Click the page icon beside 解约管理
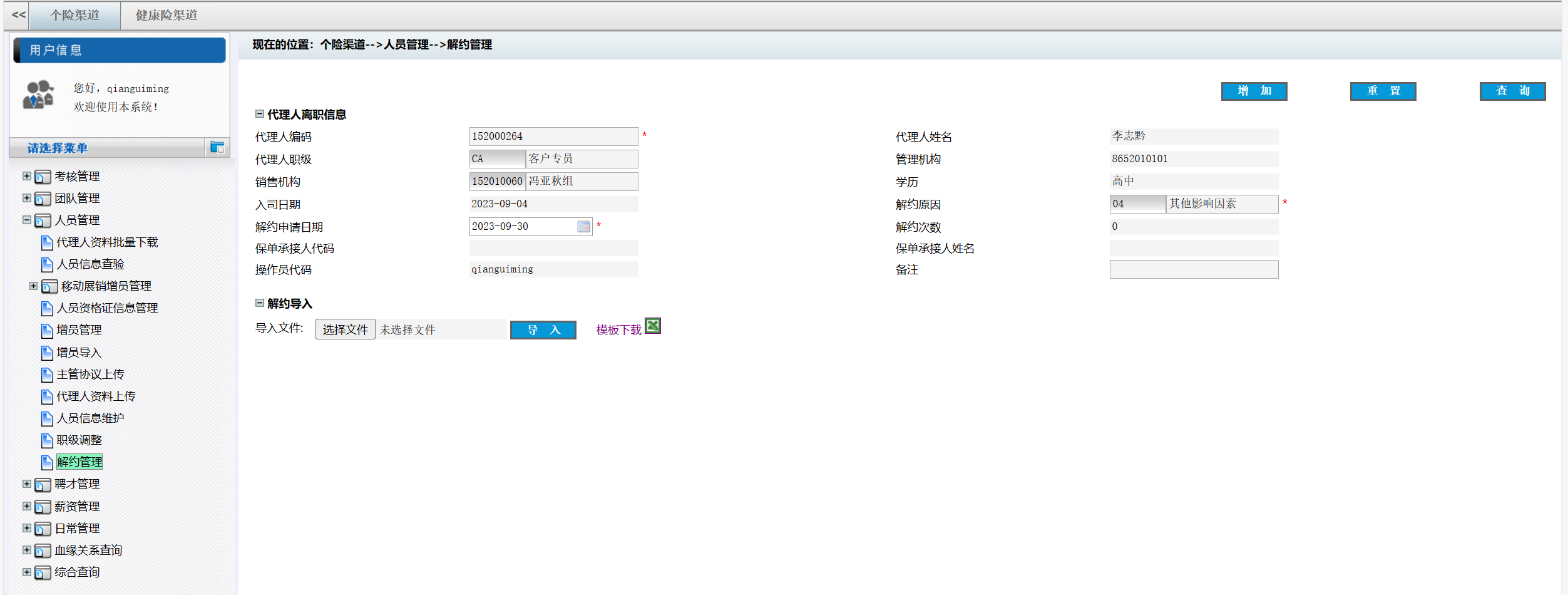1568x595 pixels. [x=47, y=462]
